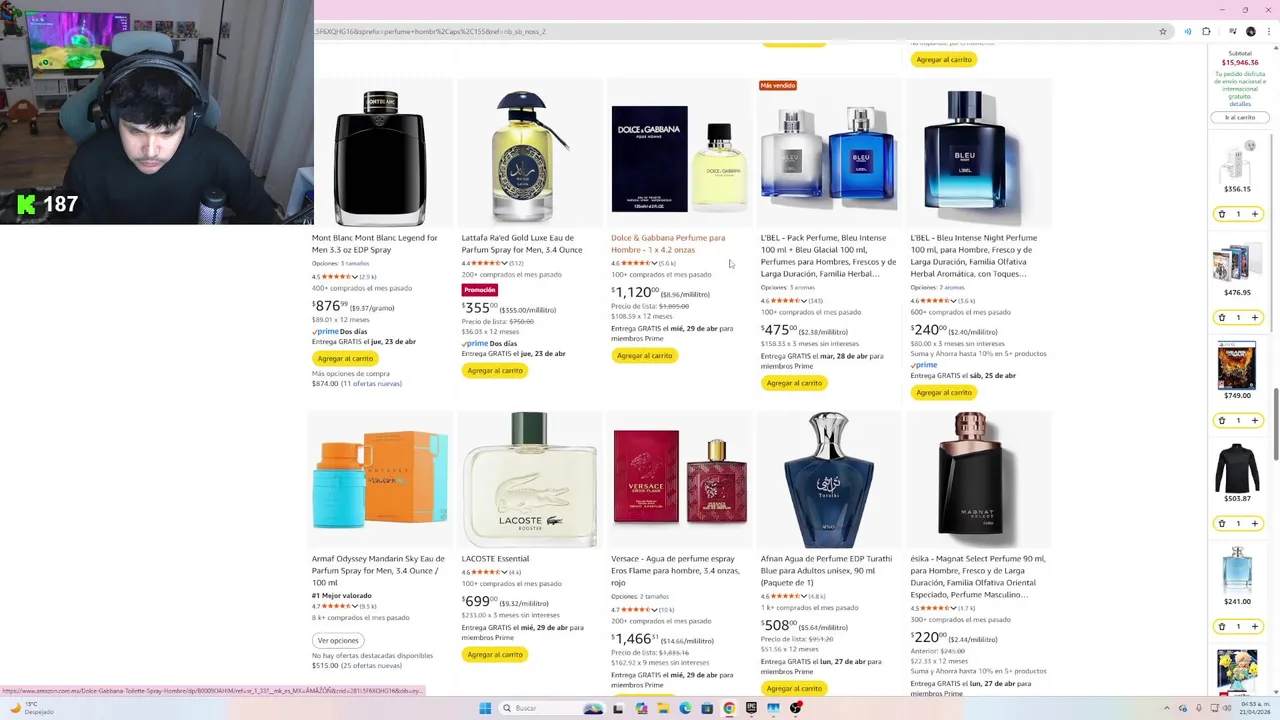The height and width of the screenshot is (720, 1280).
Task: Go to cart with Ir al carrito
Action: tap(1240, 117)
